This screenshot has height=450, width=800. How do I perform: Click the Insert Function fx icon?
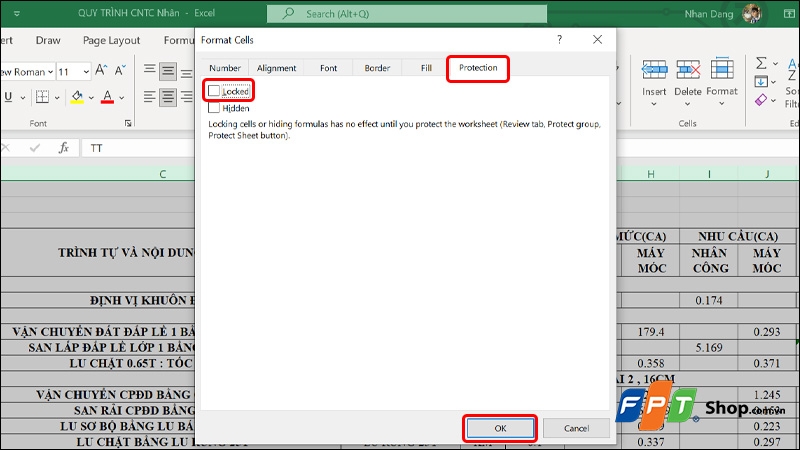point(64,148)
